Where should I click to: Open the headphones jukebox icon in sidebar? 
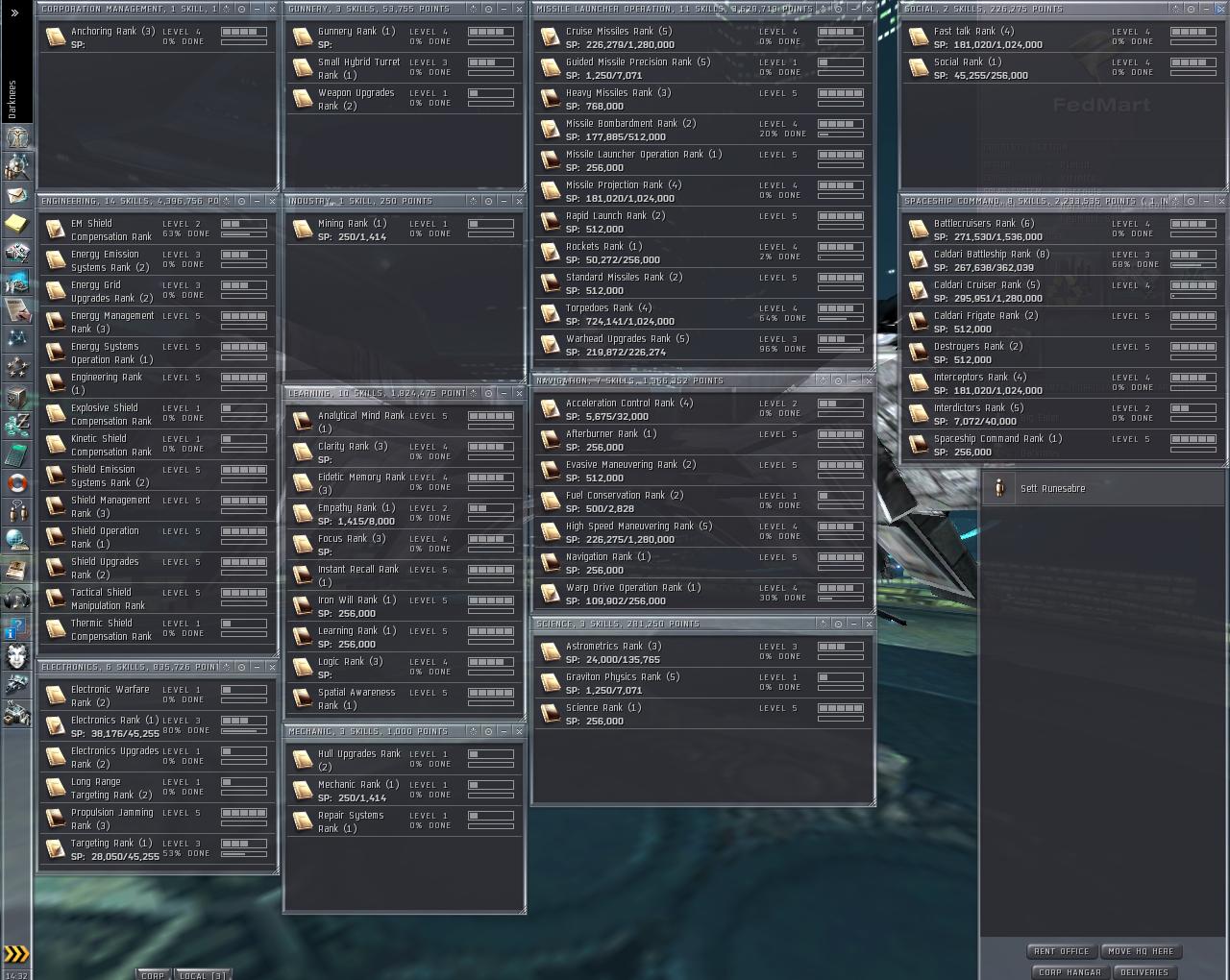pyautogui.click(x=16, y=599)
